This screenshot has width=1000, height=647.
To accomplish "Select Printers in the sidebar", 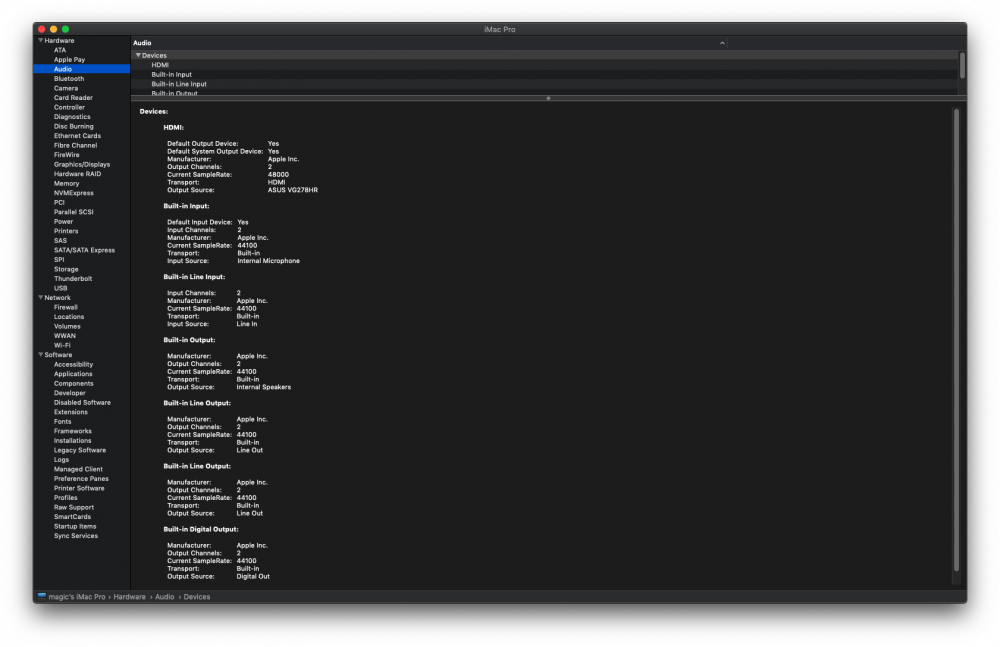I will pyautogui.click(x=66, y=231).
